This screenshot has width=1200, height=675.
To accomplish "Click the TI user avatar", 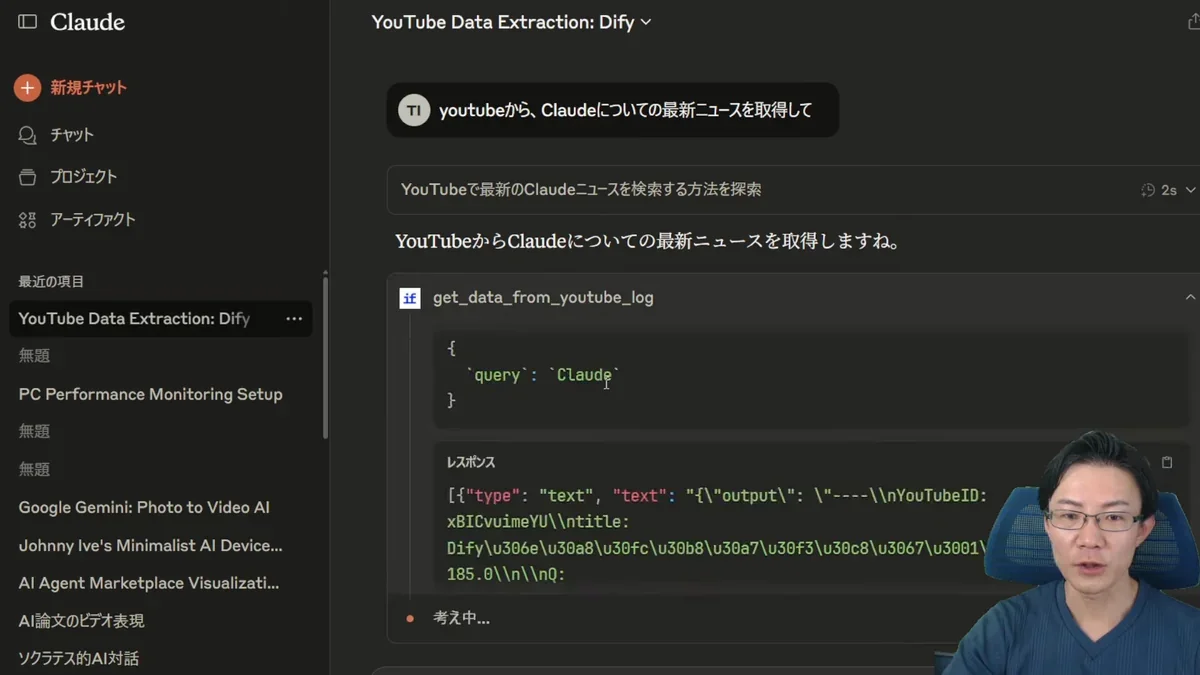I will click(x=414, y=110).
